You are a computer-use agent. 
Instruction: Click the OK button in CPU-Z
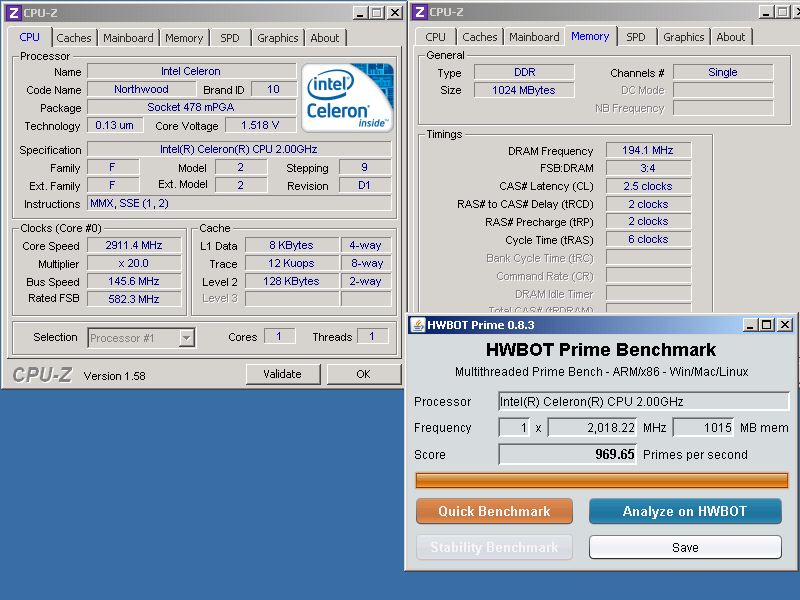point(363,374)
